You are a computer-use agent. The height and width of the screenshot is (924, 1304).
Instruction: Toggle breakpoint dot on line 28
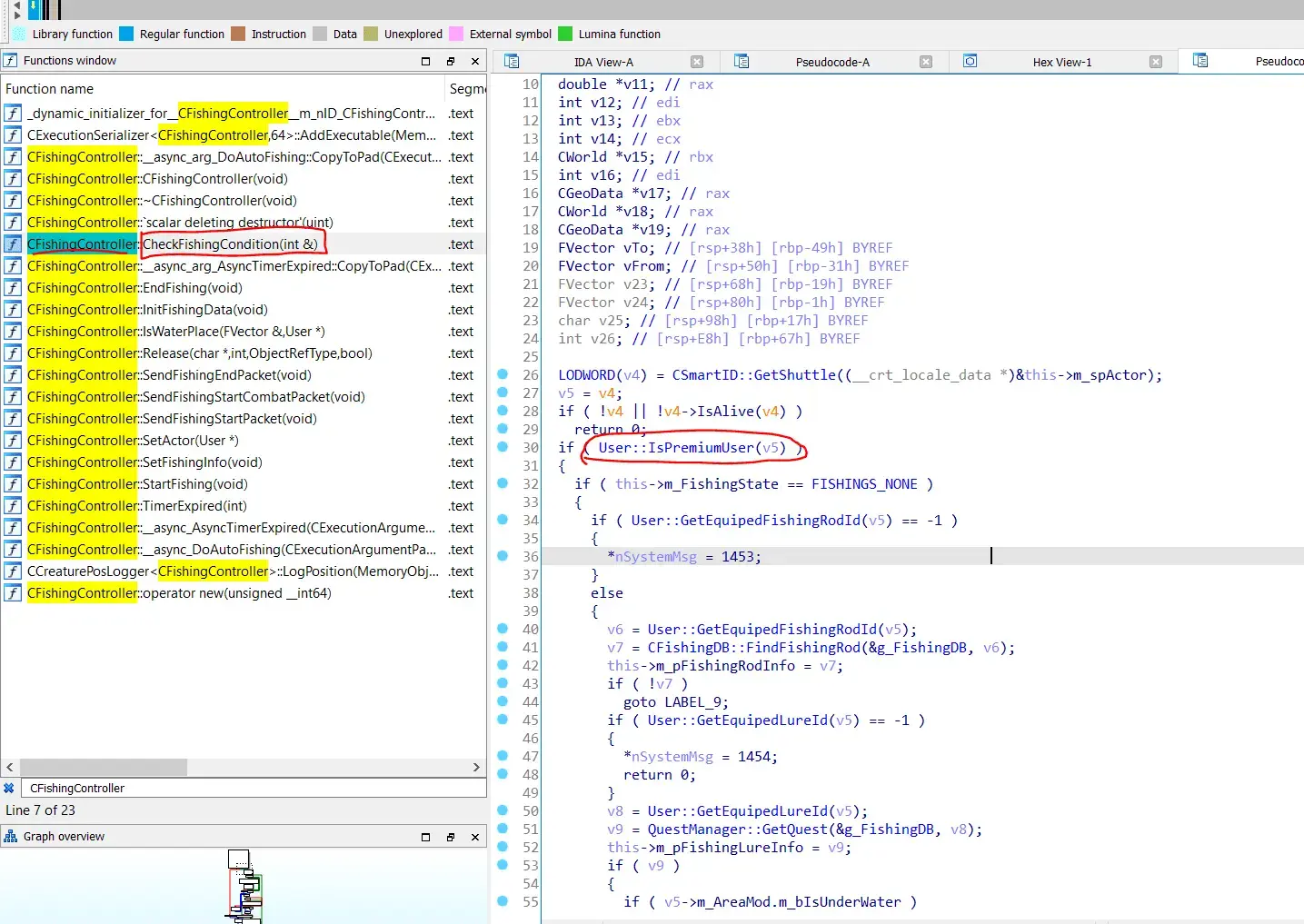point(503,411)
